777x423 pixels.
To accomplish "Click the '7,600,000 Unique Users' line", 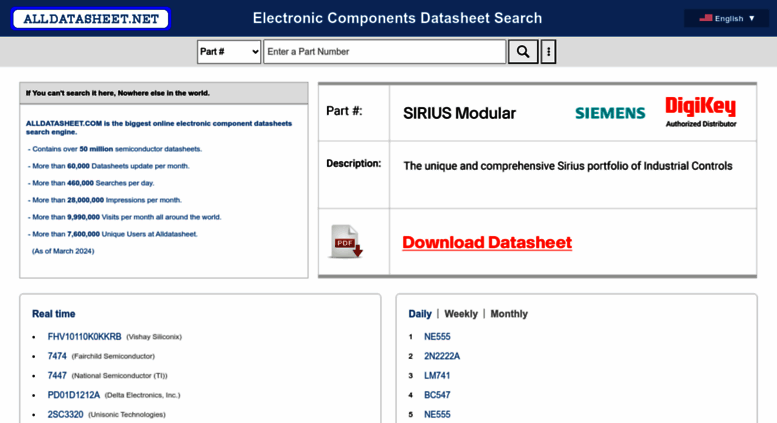I will coord(113,234).
